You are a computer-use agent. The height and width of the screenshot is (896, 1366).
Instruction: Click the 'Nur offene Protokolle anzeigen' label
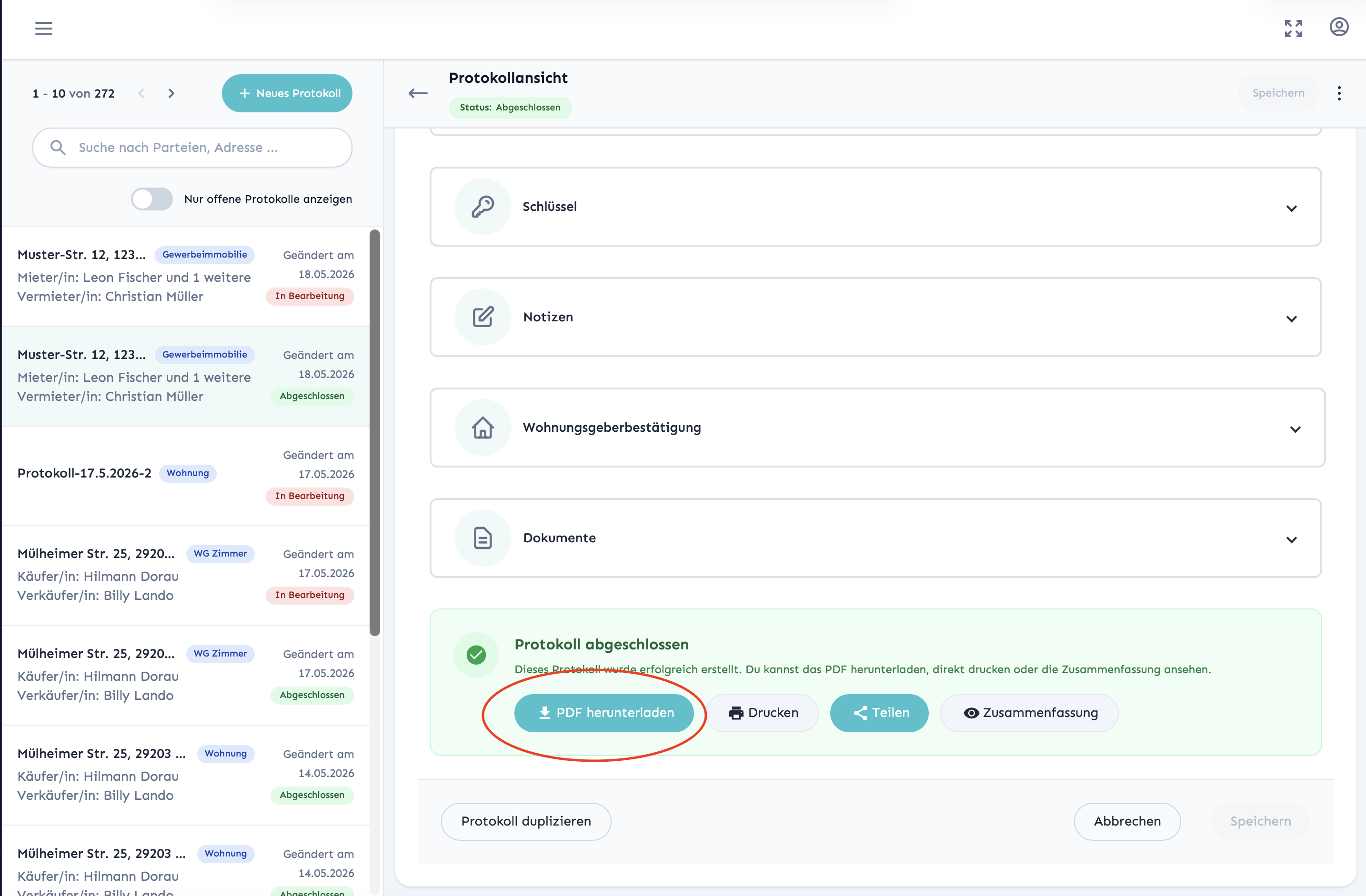pyautogui.click(x=268, y=199)
